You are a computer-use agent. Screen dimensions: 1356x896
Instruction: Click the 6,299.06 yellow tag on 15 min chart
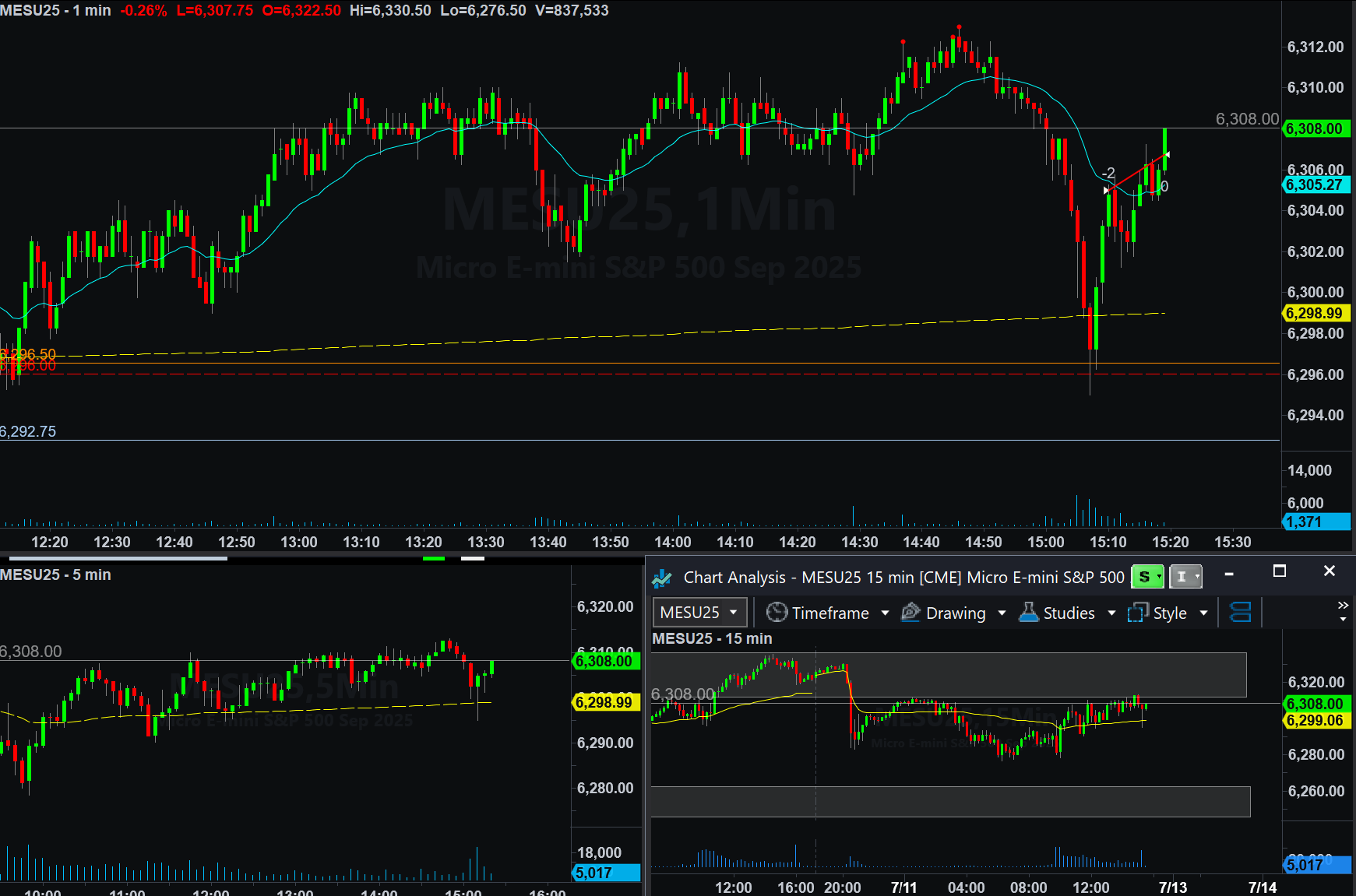tap(1317, 720)
